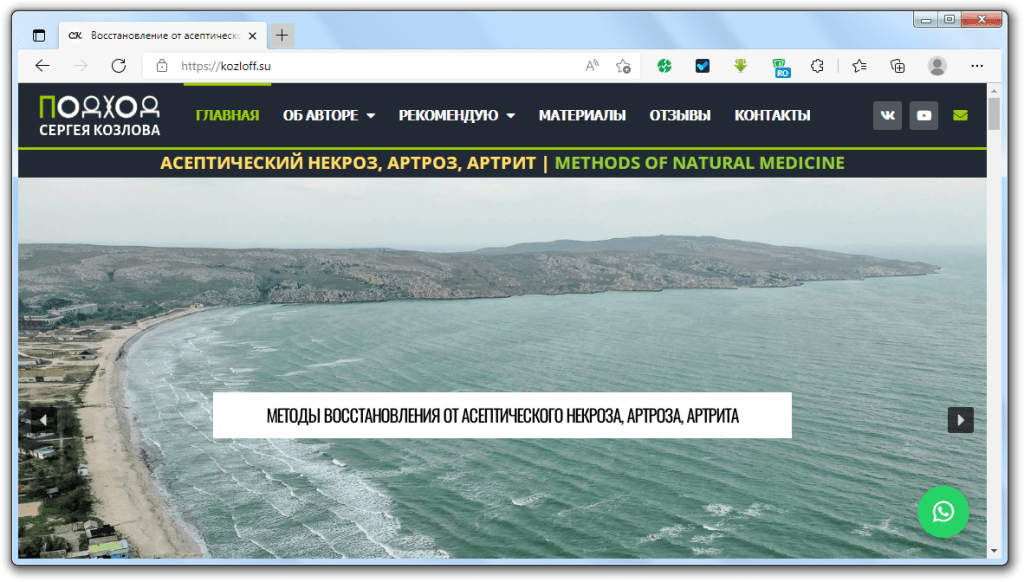The width and height of the screenshot is (1024, 582).
Task: Open the Favorites list icon
Action: click(x=859, y=66)
